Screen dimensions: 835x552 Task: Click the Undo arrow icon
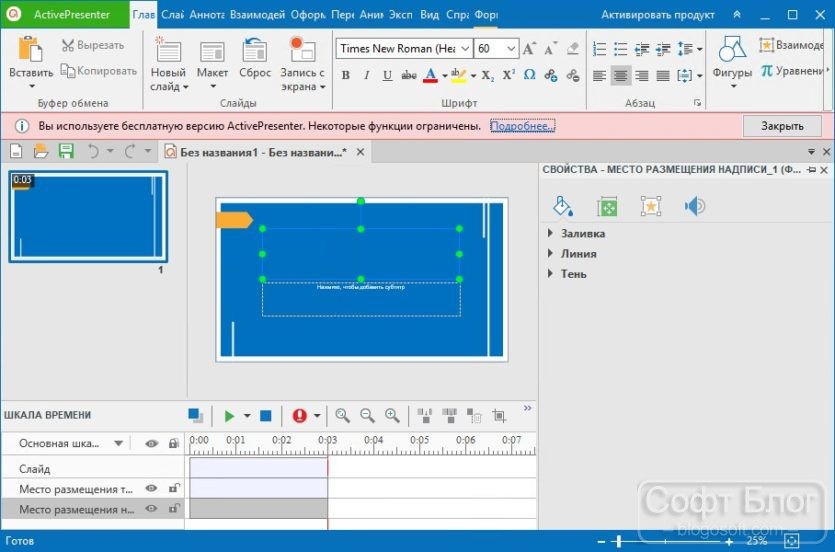pos(93,152)
